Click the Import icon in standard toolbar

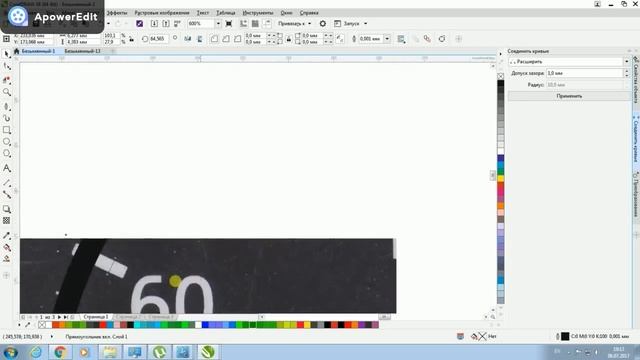pos(154,24)
